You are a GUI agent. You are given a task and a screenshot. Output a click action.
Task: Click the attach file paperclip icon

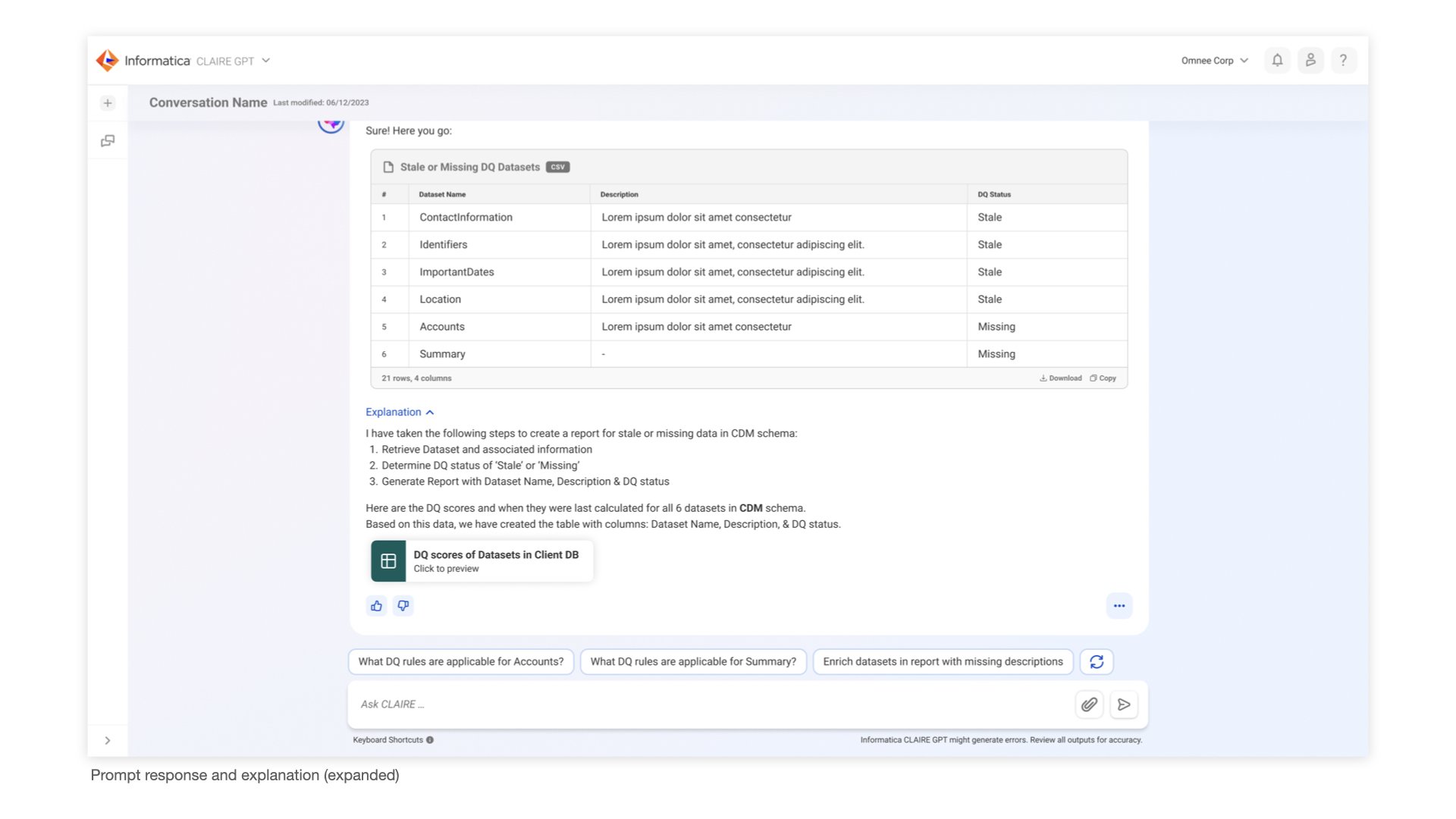(x=1089, y=704)
